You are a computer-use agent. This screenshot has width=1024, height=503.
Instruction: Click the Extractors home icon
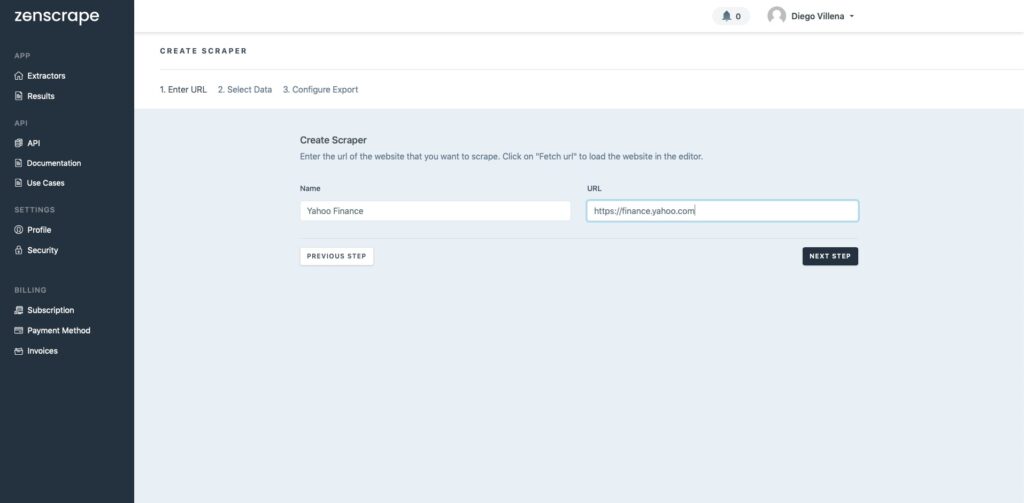19,76
